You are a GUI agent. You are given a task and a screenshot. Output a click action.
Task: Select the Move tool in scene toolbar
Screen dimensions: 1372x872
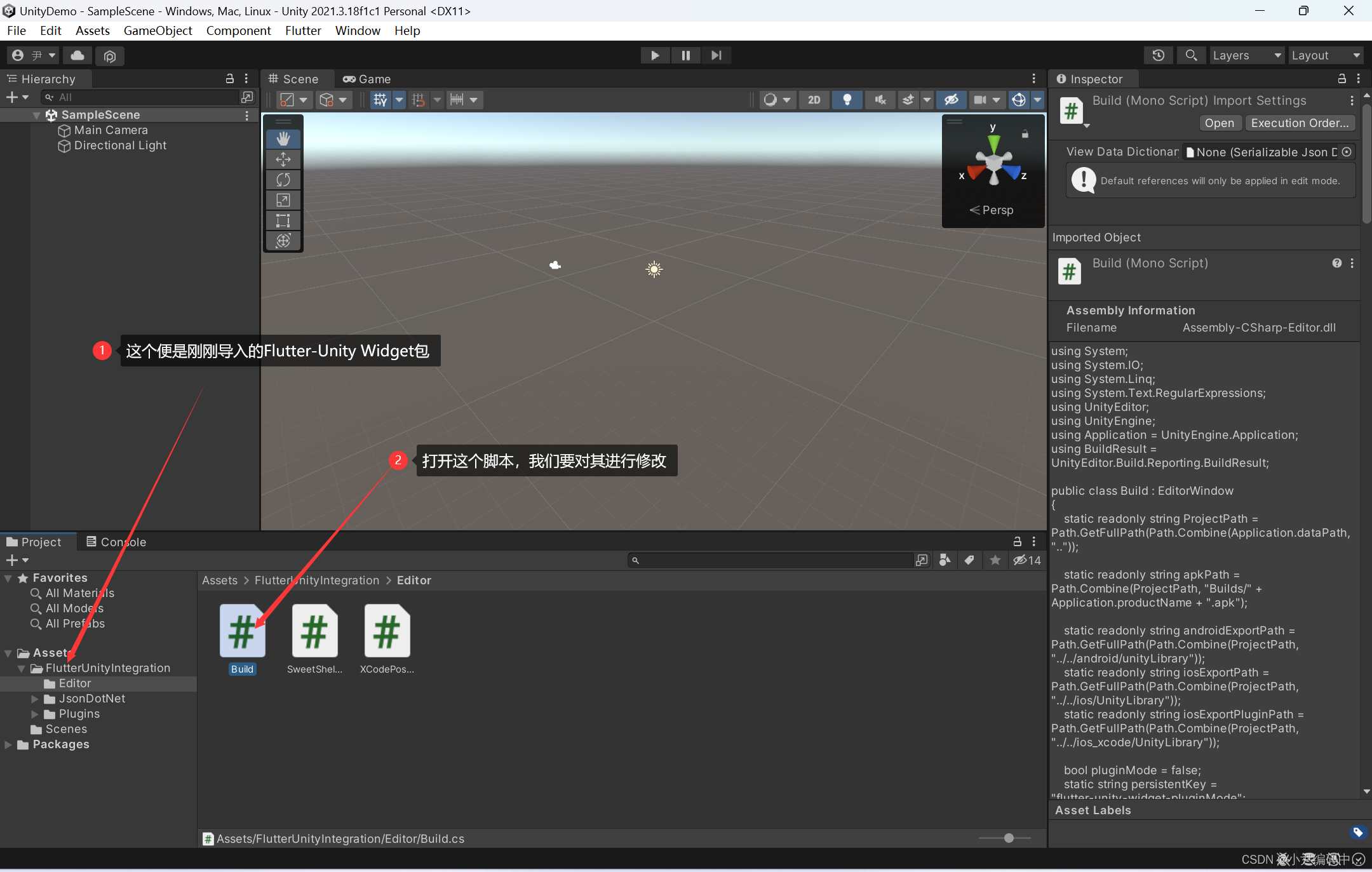[x=283, y=159]
